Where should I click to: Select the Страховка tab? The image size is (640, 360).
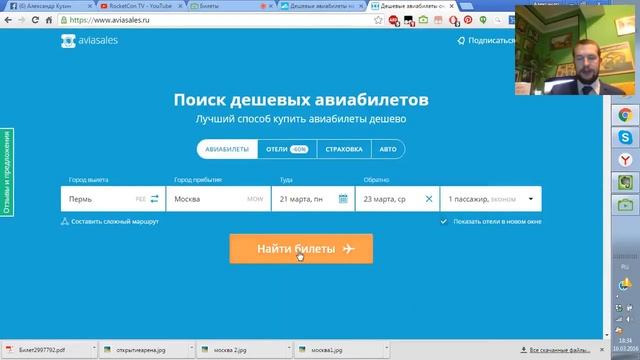pos(344,149)
